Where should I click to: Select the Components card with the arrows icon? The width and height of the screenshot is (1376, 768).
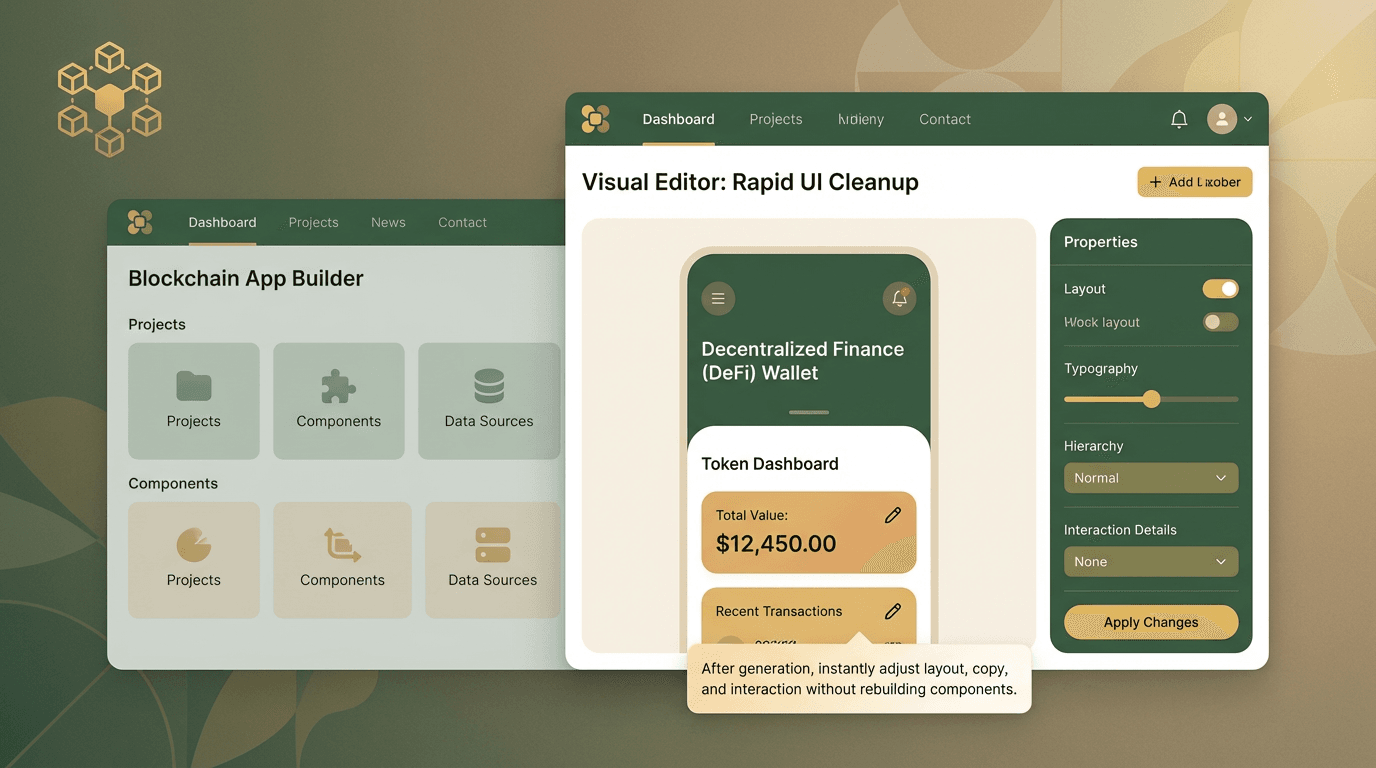[x=342, y=560]
